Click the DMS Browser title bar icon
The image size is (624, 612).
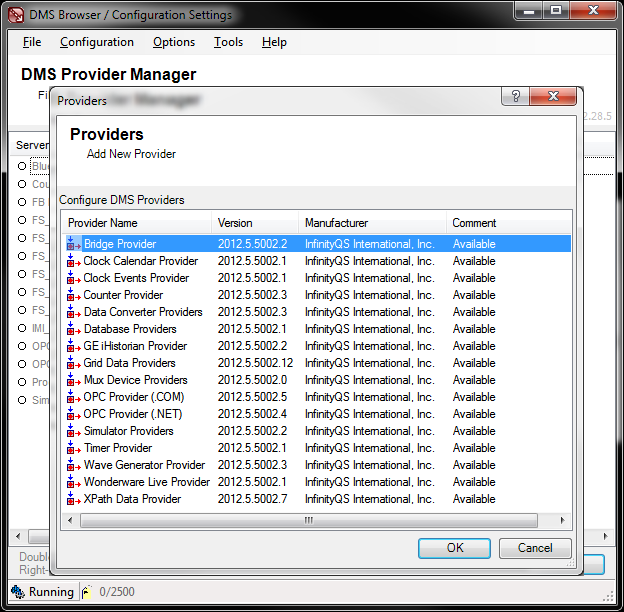pos(16,15)
